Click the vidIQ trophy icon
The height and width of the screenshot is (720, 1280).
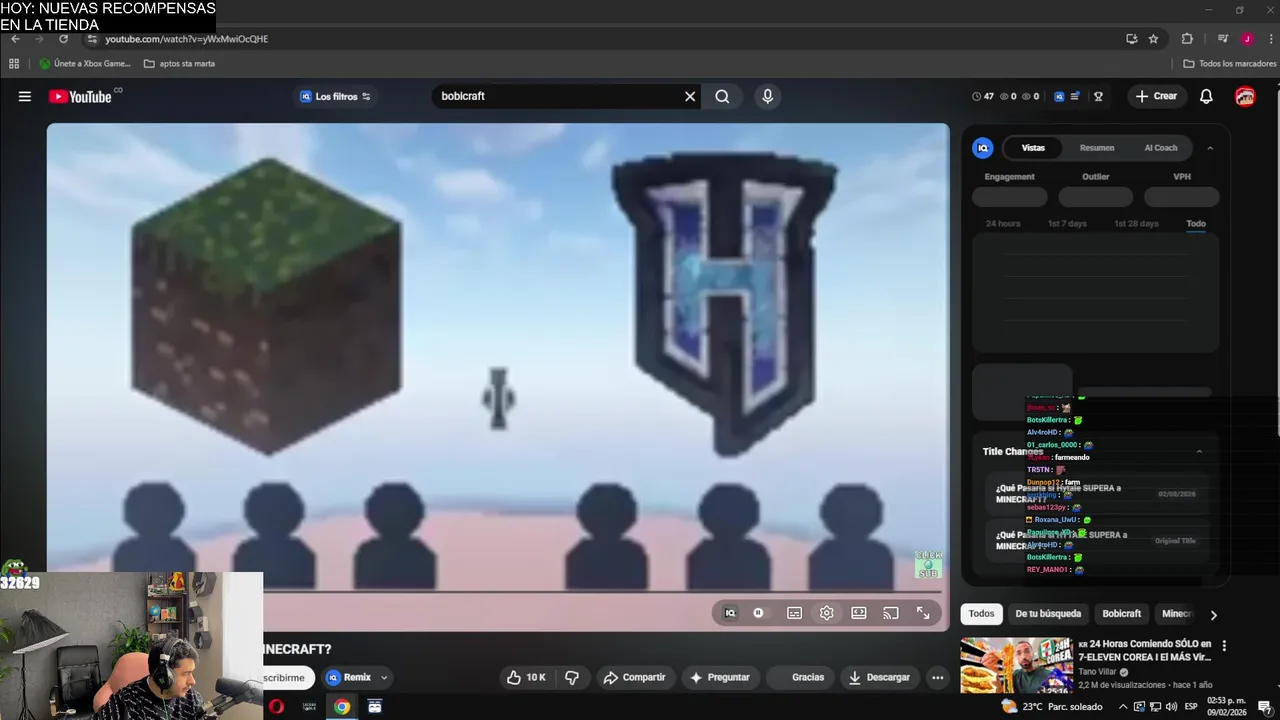[x=1098, y=97]
